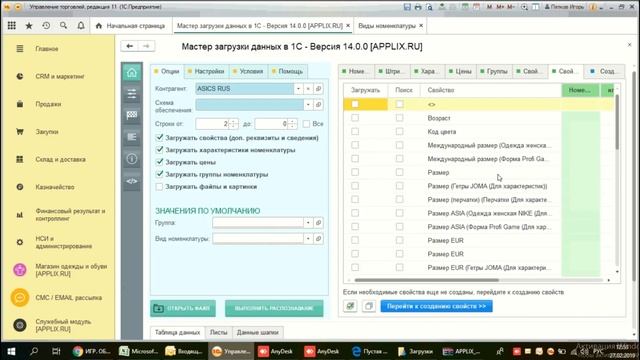Screen dimensions: 640x360
Task: Switch to Цены tab
Action: tap(460, 71)
